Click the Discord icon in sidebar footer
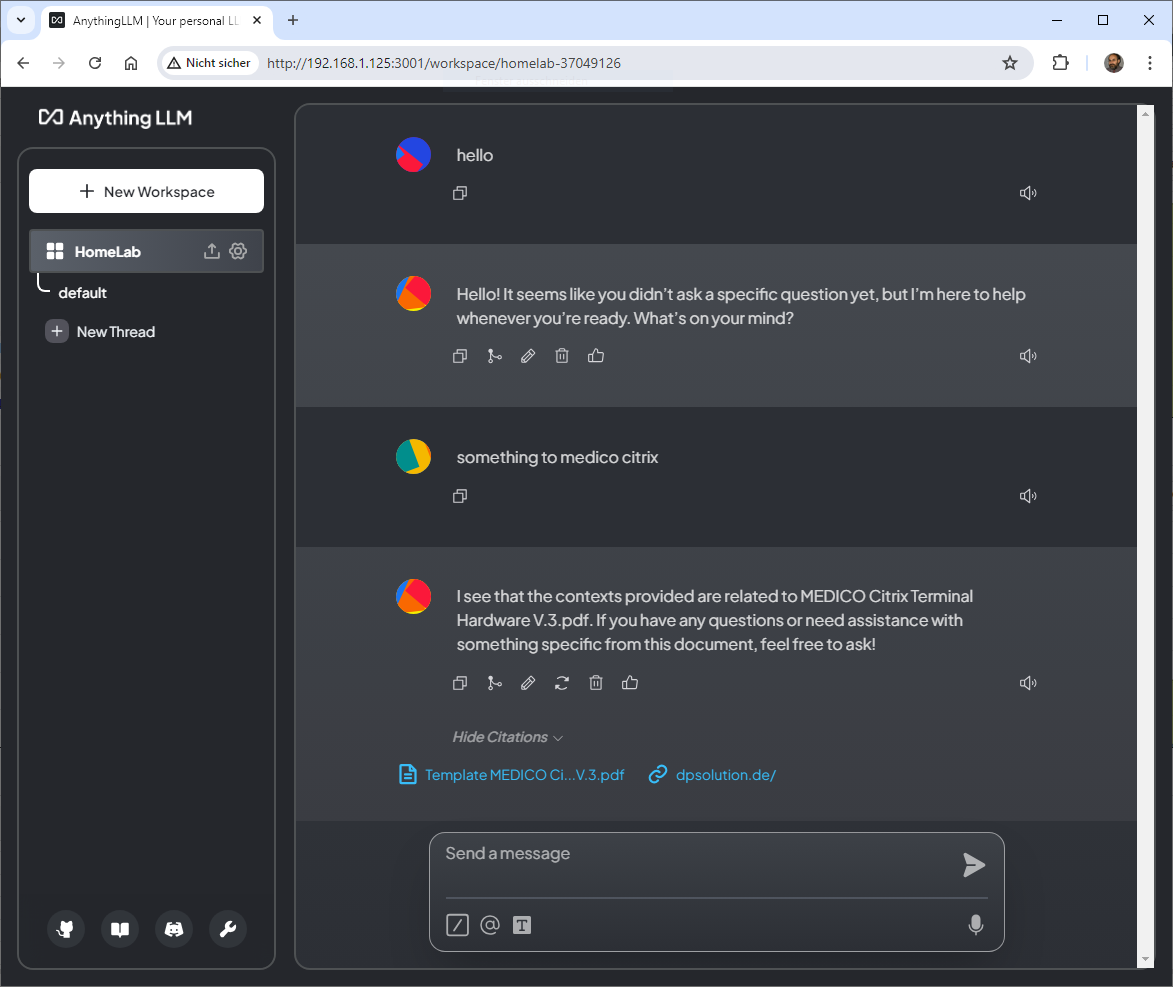1173x987 pixels. (x=174, y=929)
